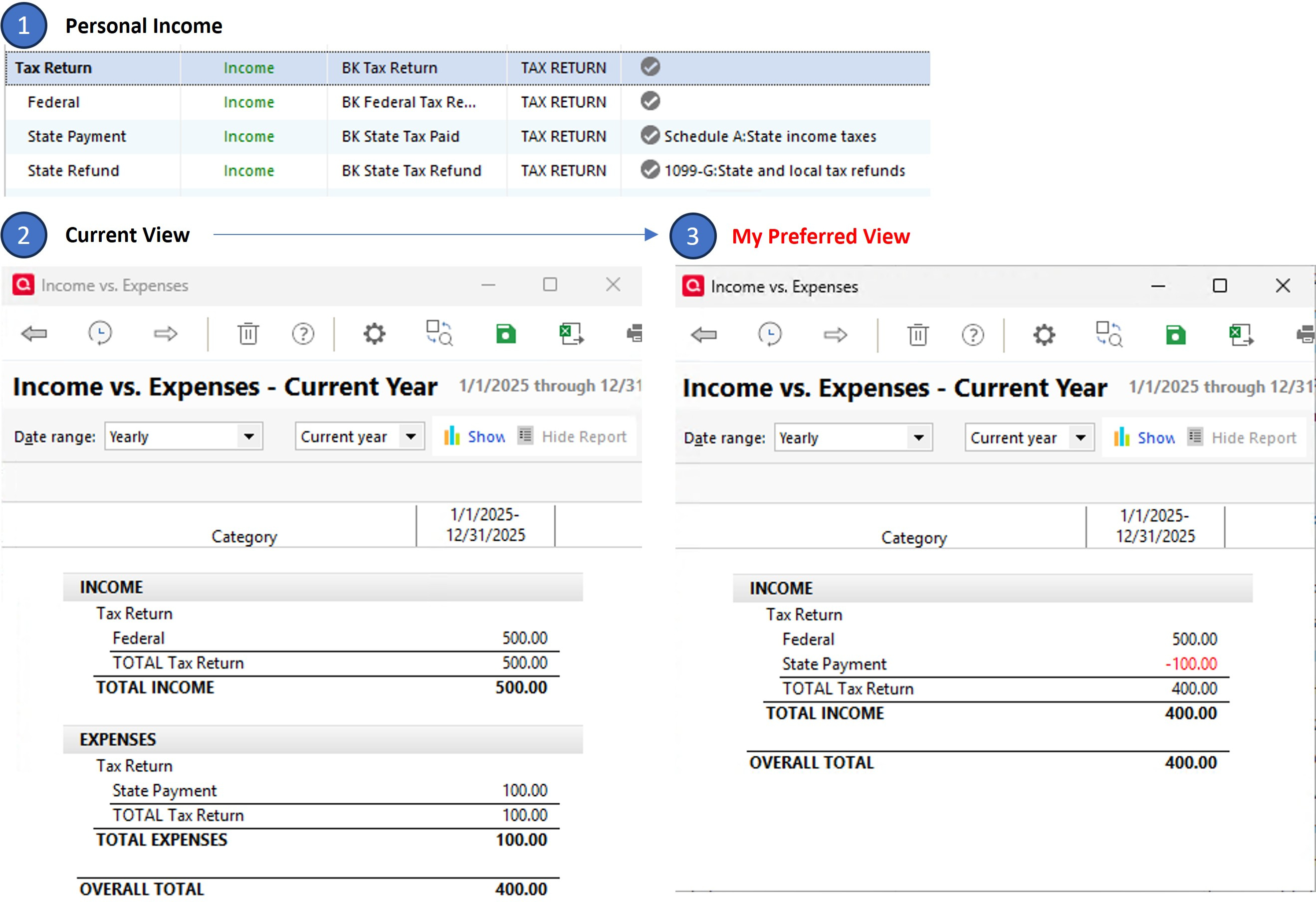Viewport: 1316px width, 902px height.
Task: Open the Yearly date range dropdown in right window
Action: (x=918, y=438)
